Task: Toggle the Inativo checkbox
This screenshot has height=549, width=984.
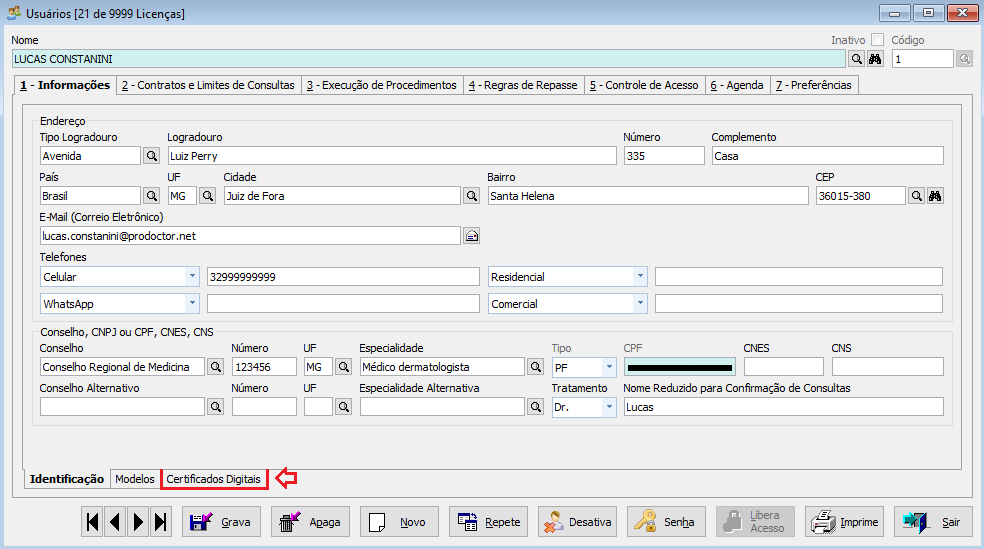Action: coord(877,40)
